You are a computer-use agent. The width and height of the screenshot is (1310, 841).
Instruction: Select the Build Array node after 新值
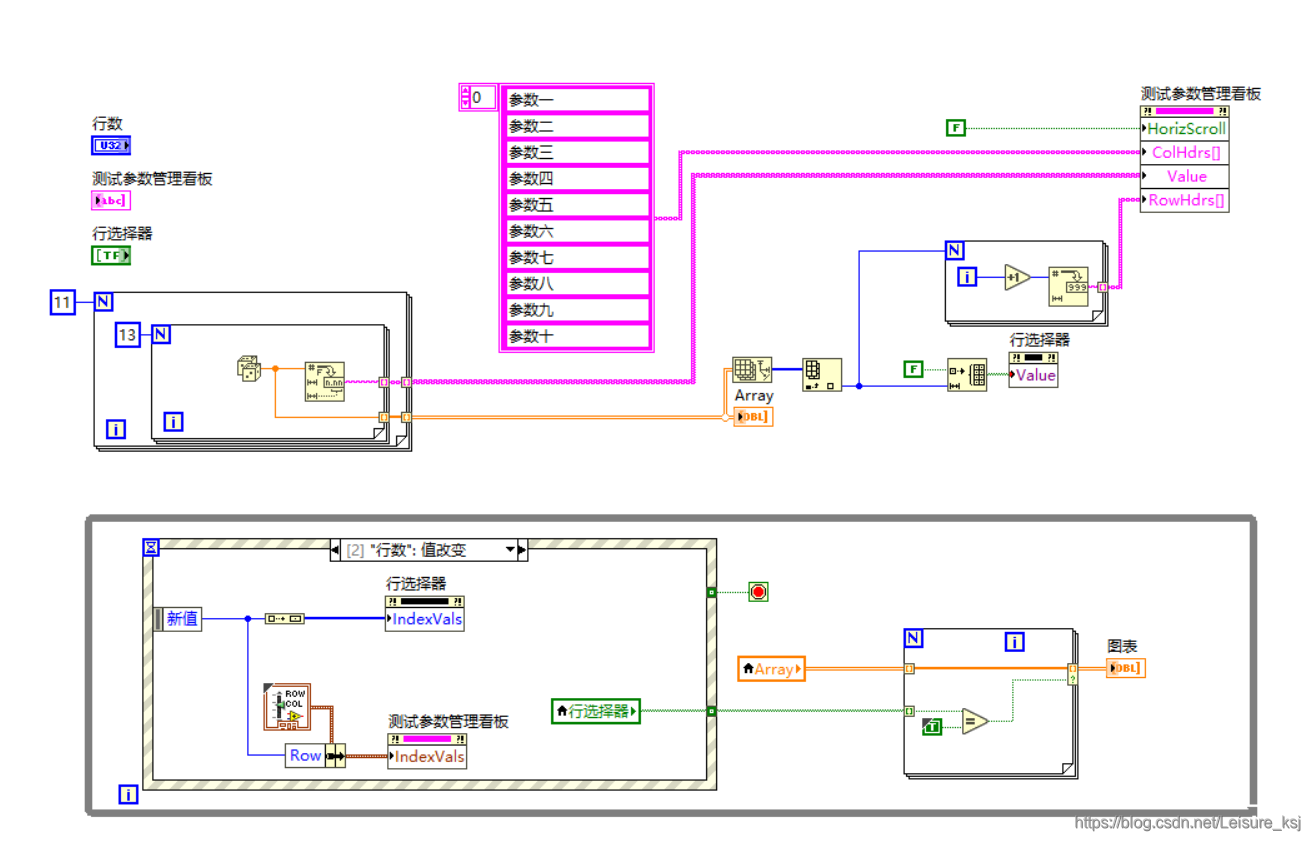[284, 619]
